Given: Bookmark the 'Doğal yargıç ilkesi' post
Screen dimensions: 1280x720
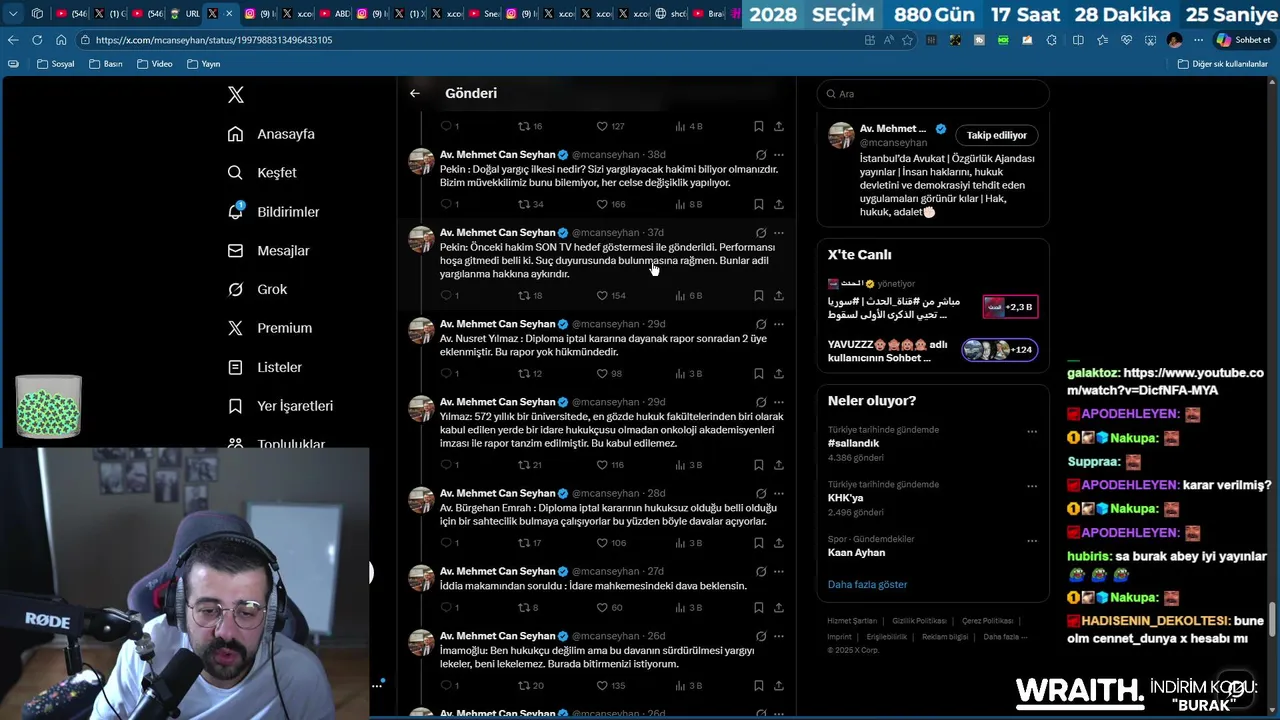Looking at the screenshot, I should [759, 204].
